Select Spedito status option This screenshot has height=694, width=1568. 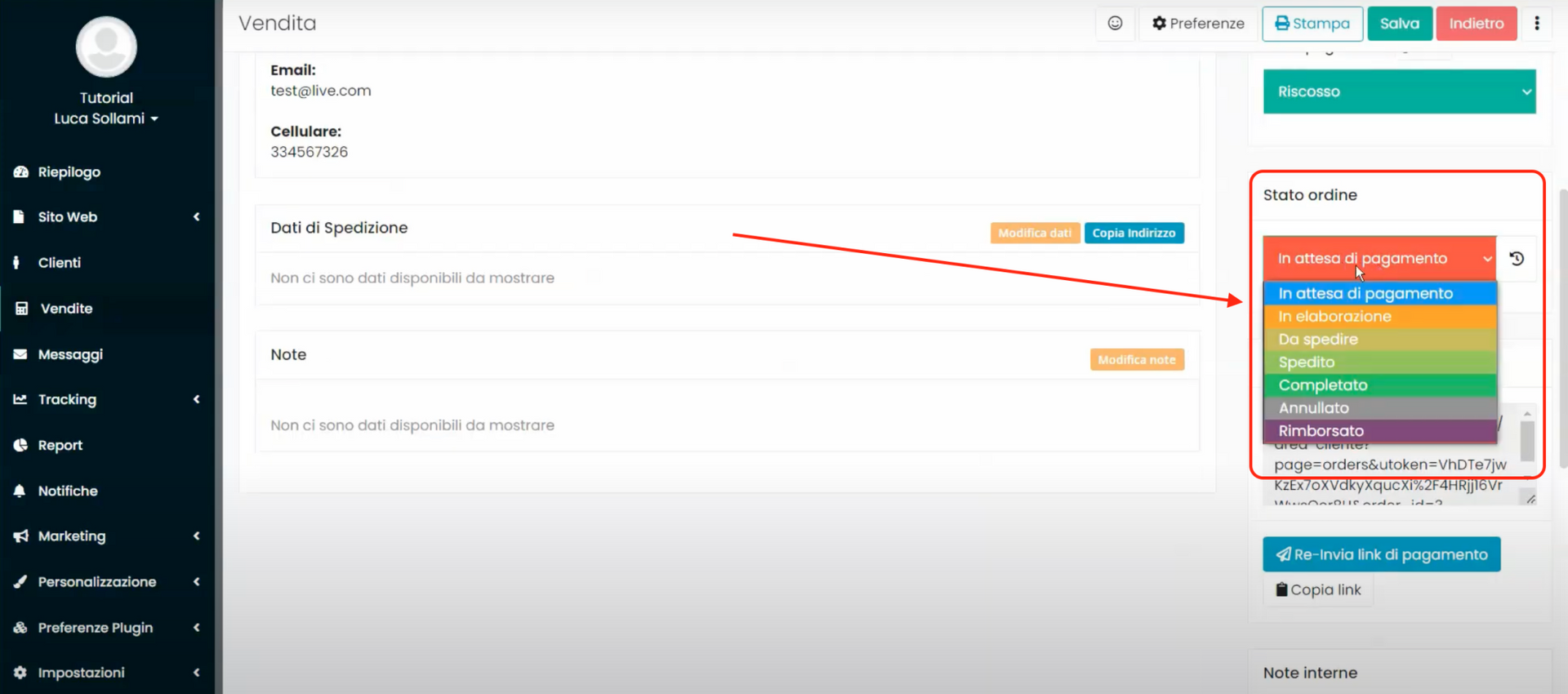(x=1379, y=362)
